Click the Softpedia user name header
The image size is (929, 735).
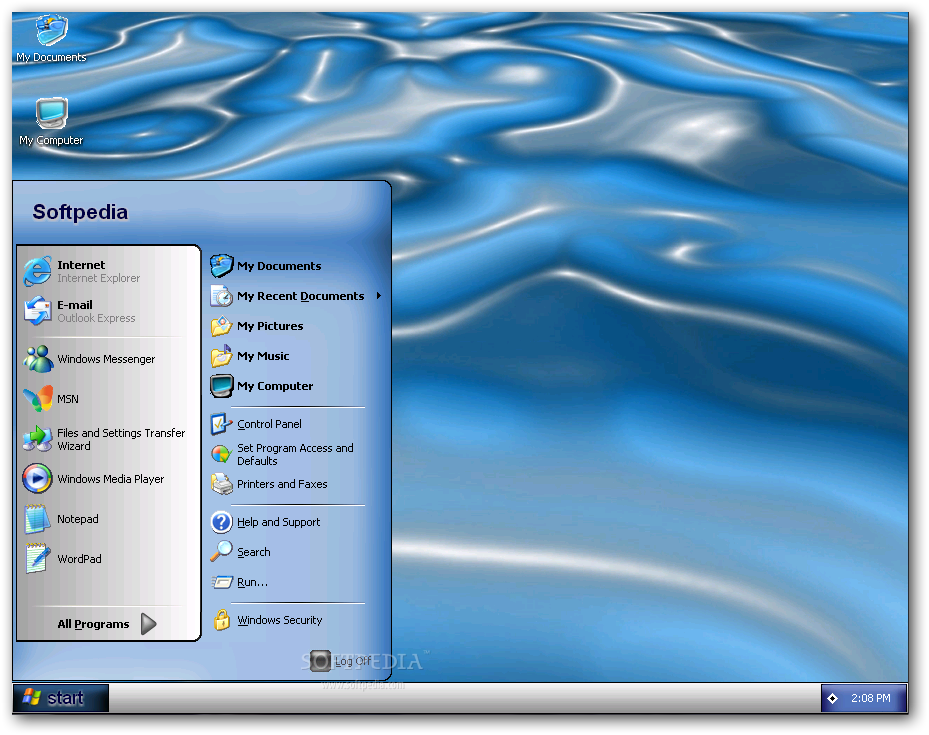[80, 212]
